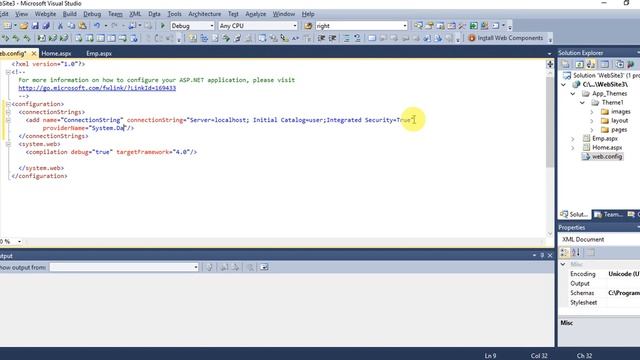Open the Tools menu
Image resolution: width=640 pixels, height=360 pixels.
point(174,14)
